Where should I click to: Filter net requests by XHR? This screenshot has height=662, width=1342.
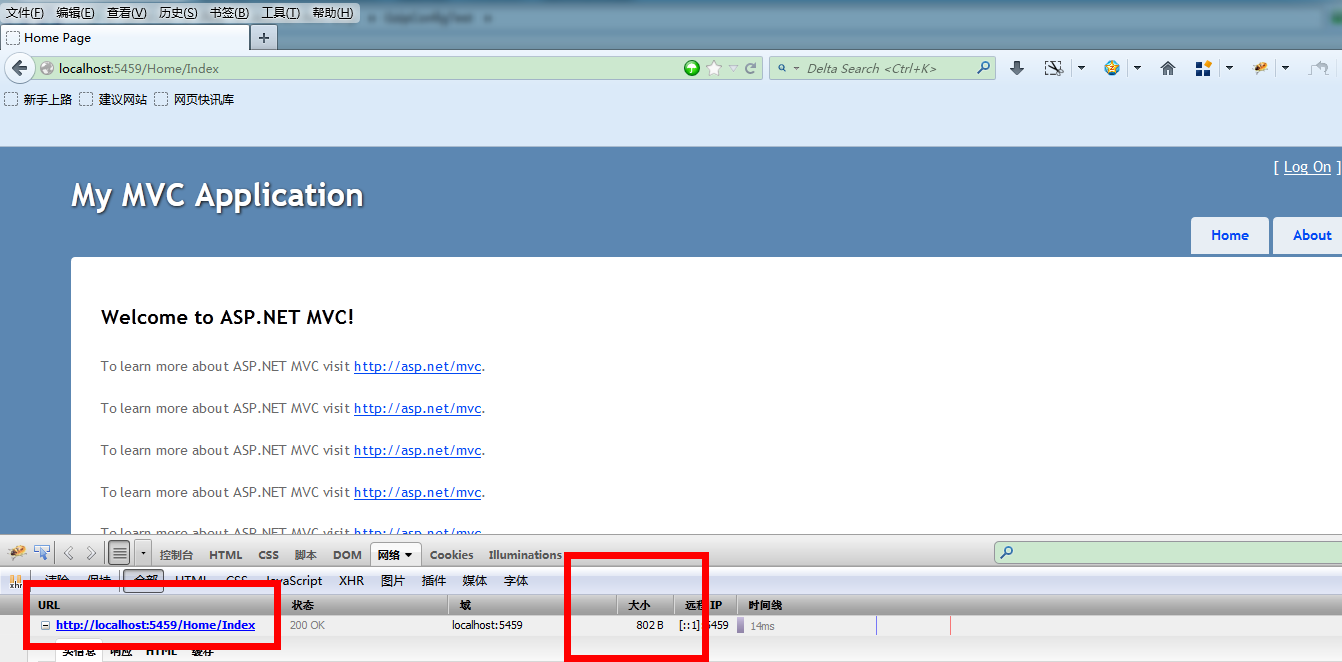[352, 581]
